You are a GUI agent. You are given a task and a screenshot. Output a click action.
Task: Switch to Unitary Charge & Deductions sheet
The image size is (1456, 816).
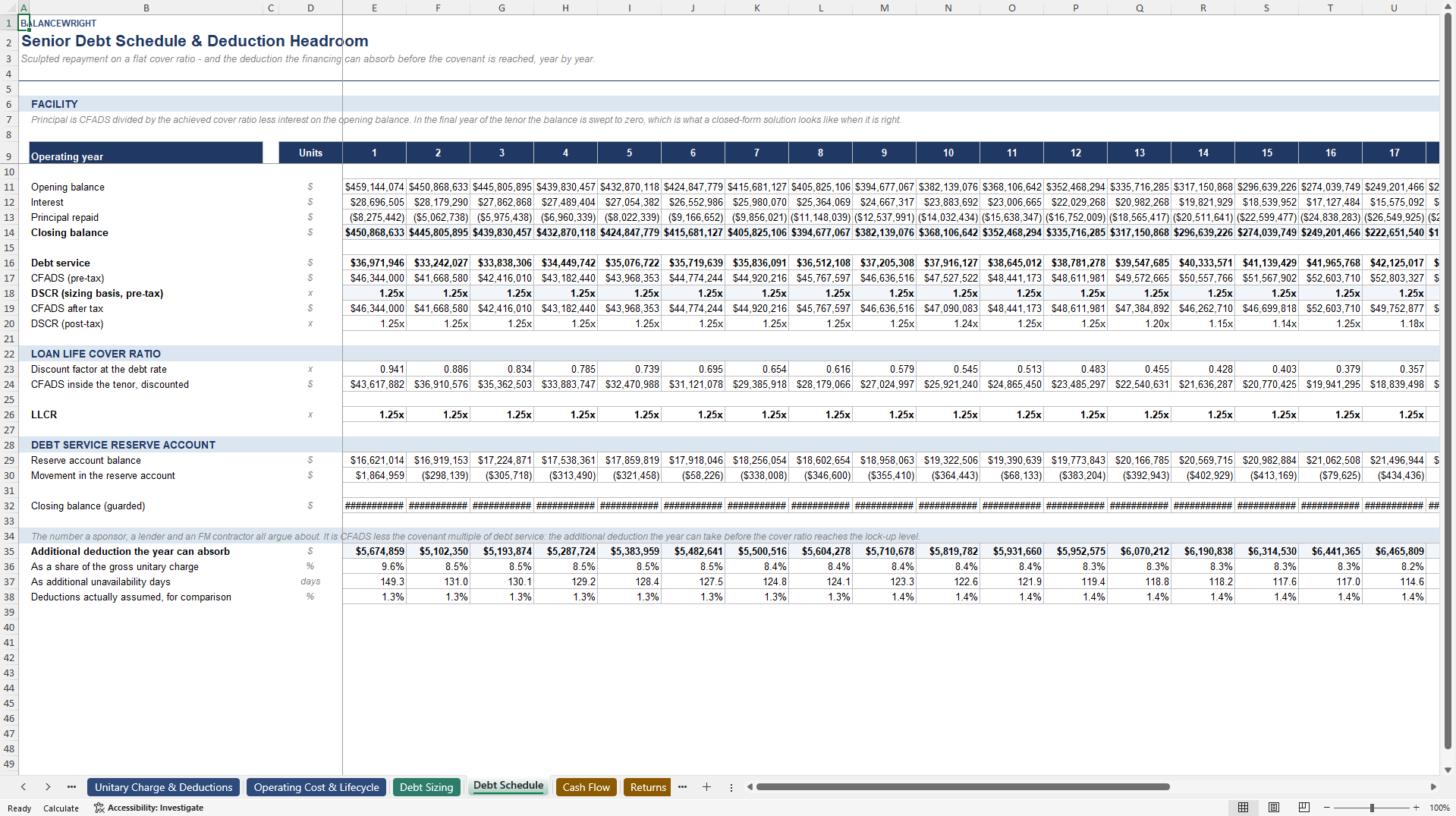click(163, 787)
